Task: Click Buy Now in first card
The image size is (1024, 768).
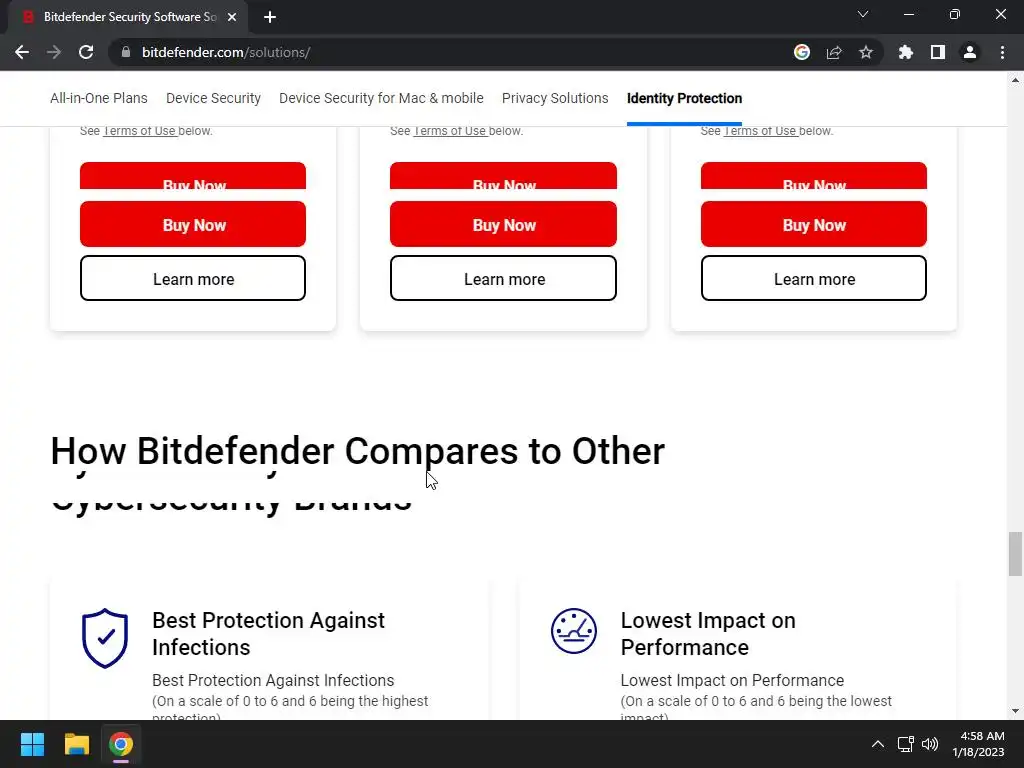Action: pos(193,224)
